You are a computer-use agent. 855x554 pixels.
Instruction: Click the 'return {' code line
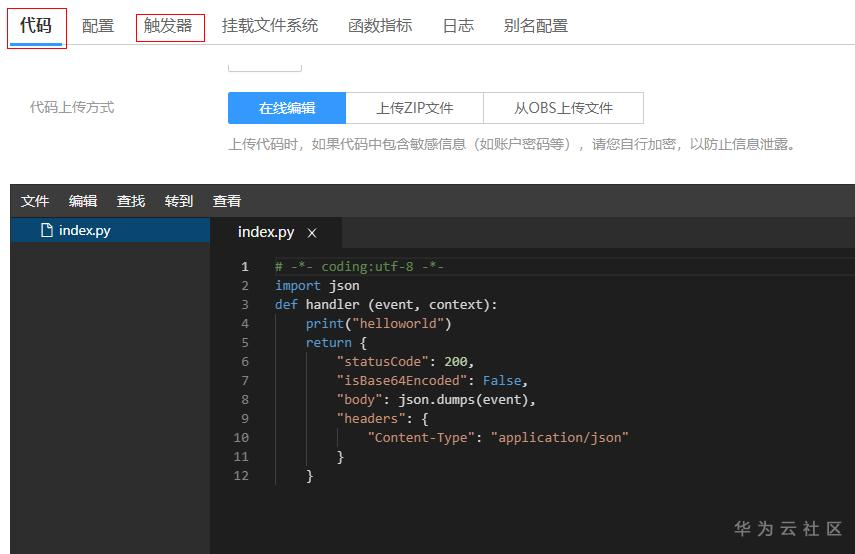(x=336, y=343)
